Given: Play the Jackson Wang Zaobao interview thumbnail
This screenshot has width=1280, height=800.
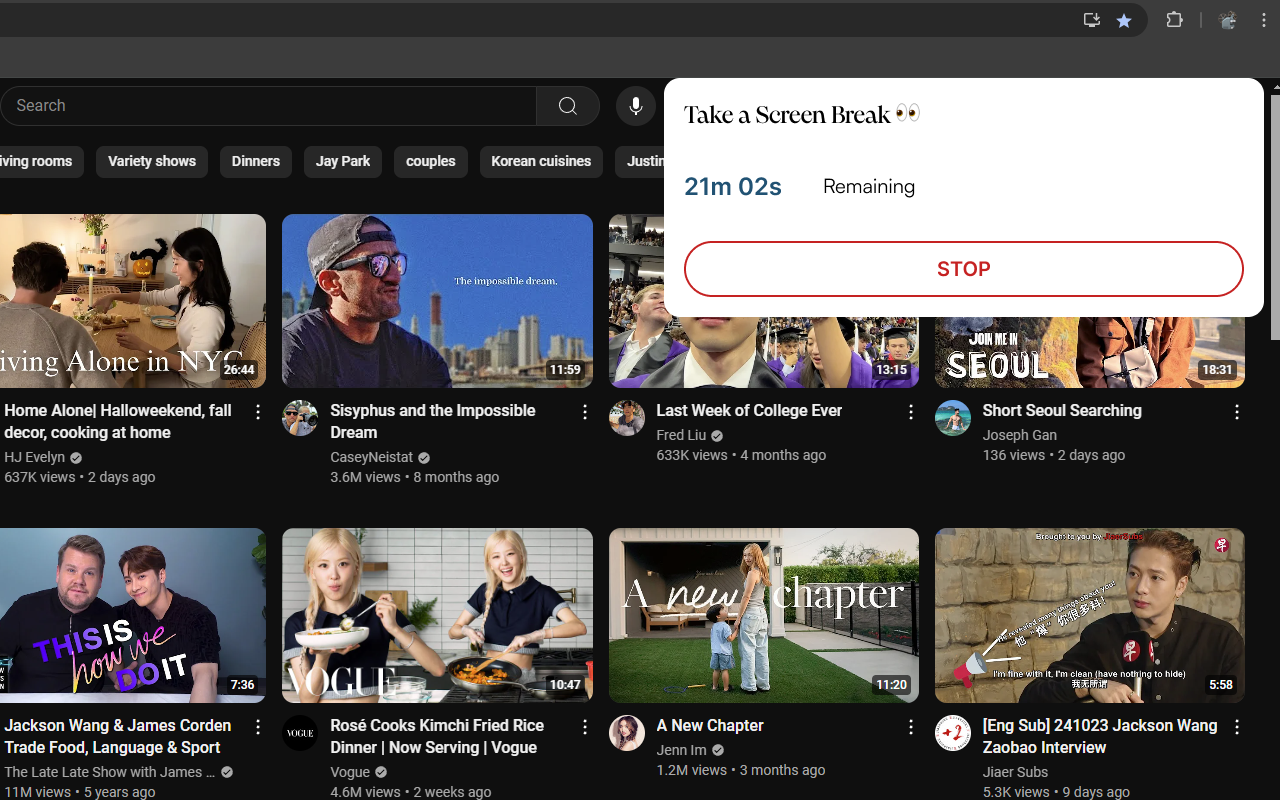Looking at the screenshot, I should 1090,615.
